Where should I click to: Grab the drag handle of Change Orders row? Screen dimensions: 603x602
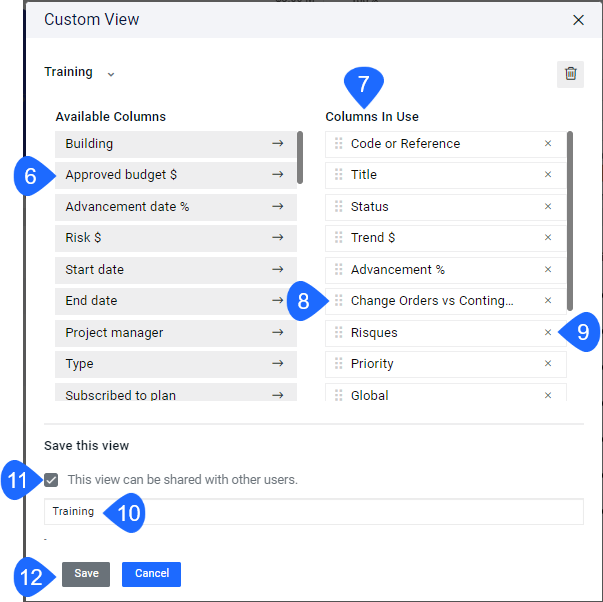(x=338, y=300)
